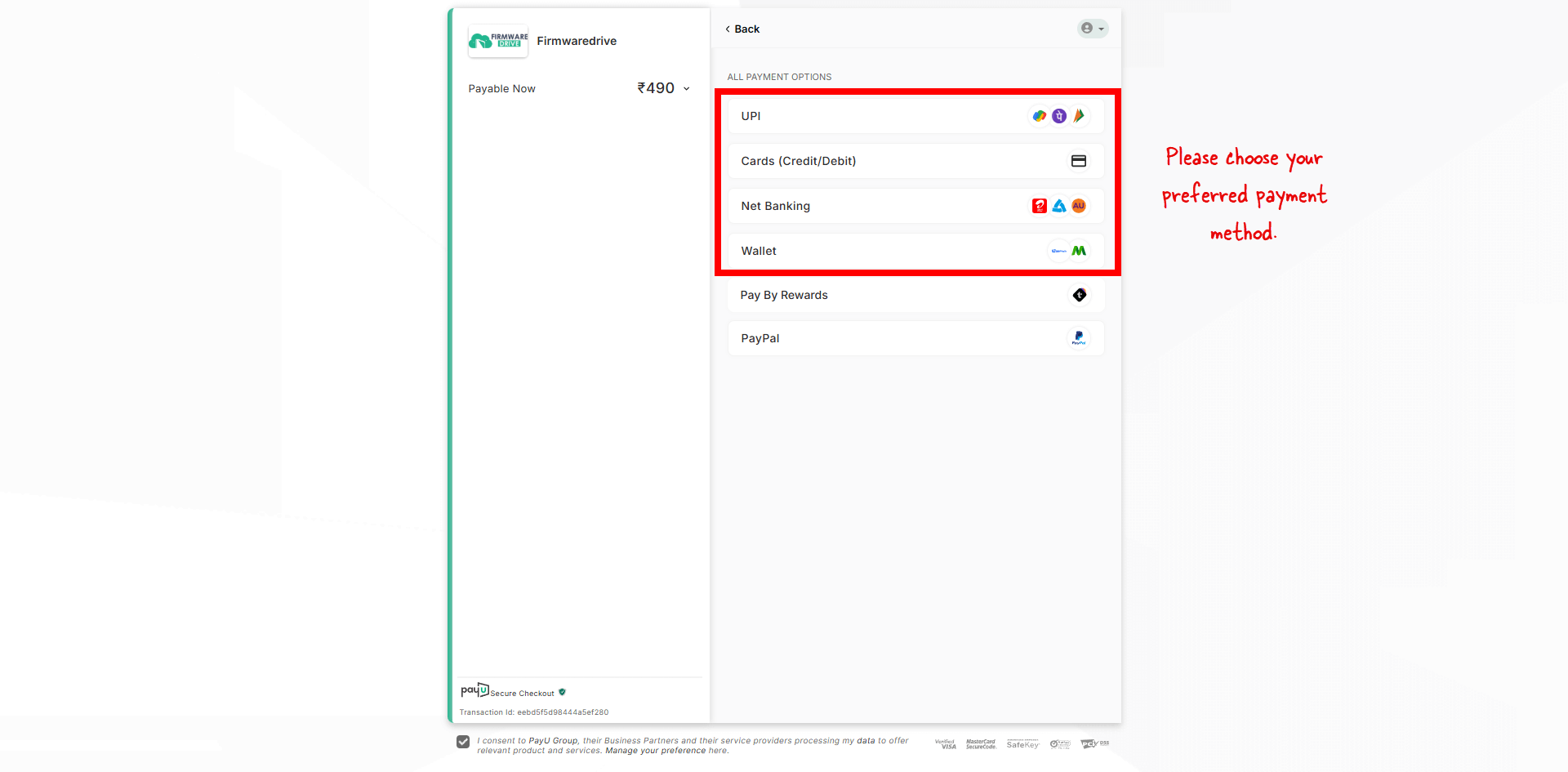Expand the Payable Now amount details

point(686,88)
